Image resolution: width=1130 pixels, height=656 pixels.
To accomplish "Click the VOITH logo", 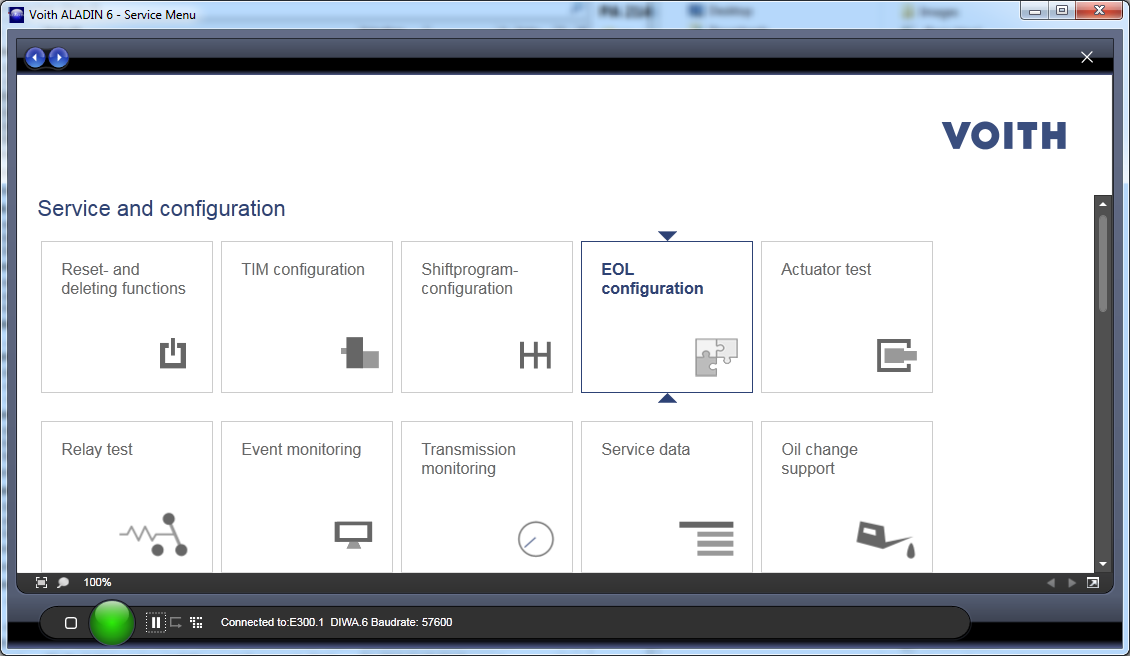I will point(1004,136).
